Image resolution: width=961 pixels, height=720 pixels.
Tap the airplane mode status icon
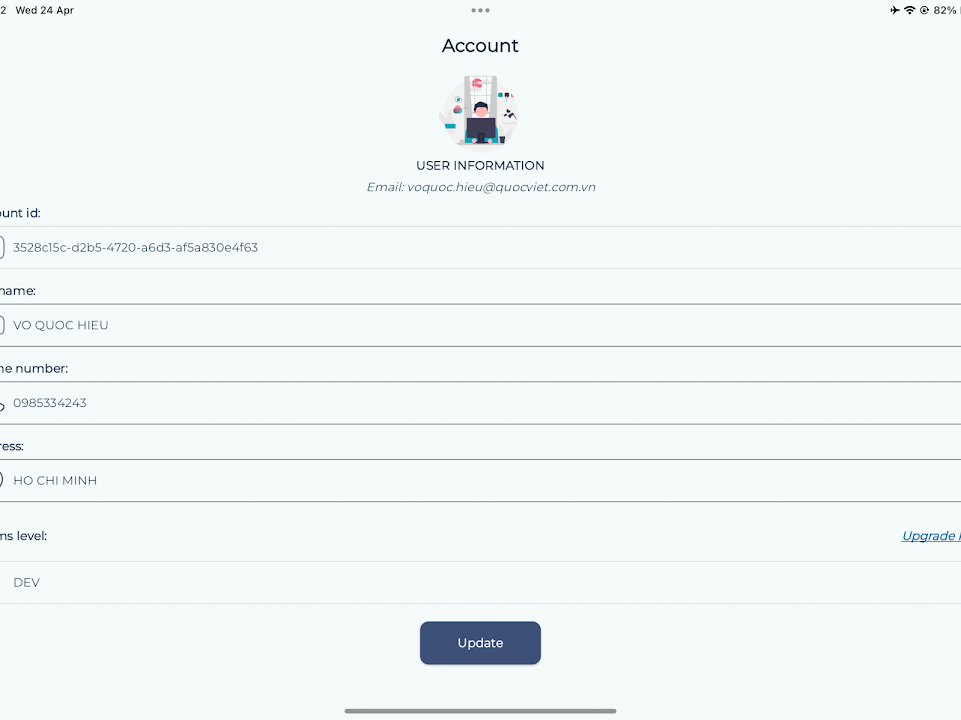[x=894, y=10]
